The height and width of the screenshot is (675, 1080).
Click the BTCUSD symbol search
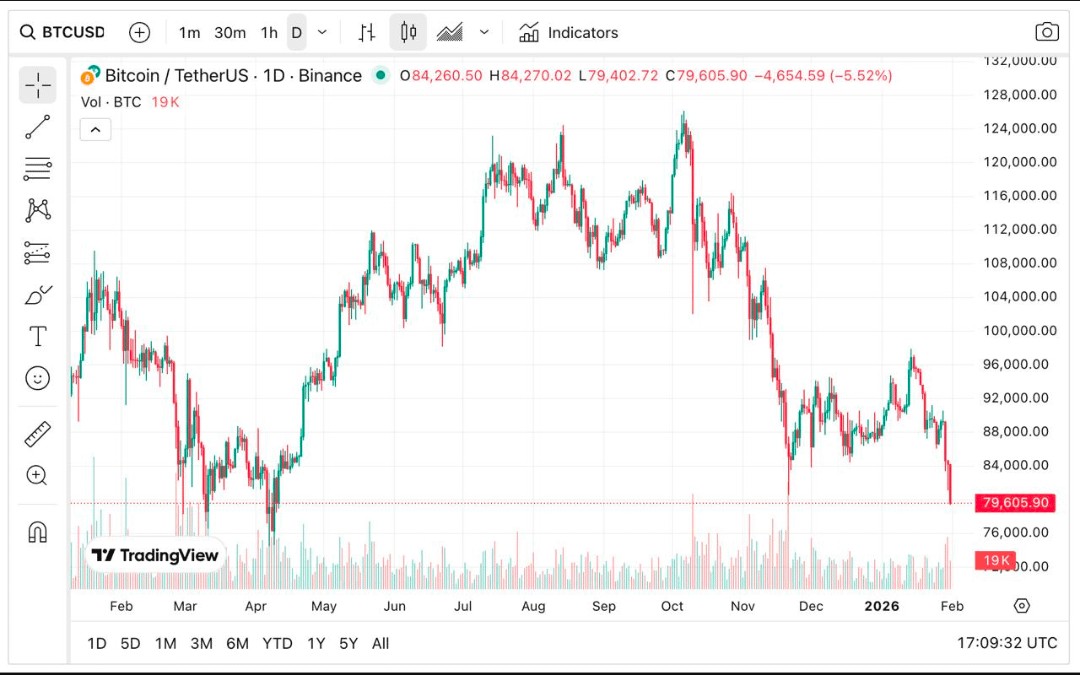(63, 32)
